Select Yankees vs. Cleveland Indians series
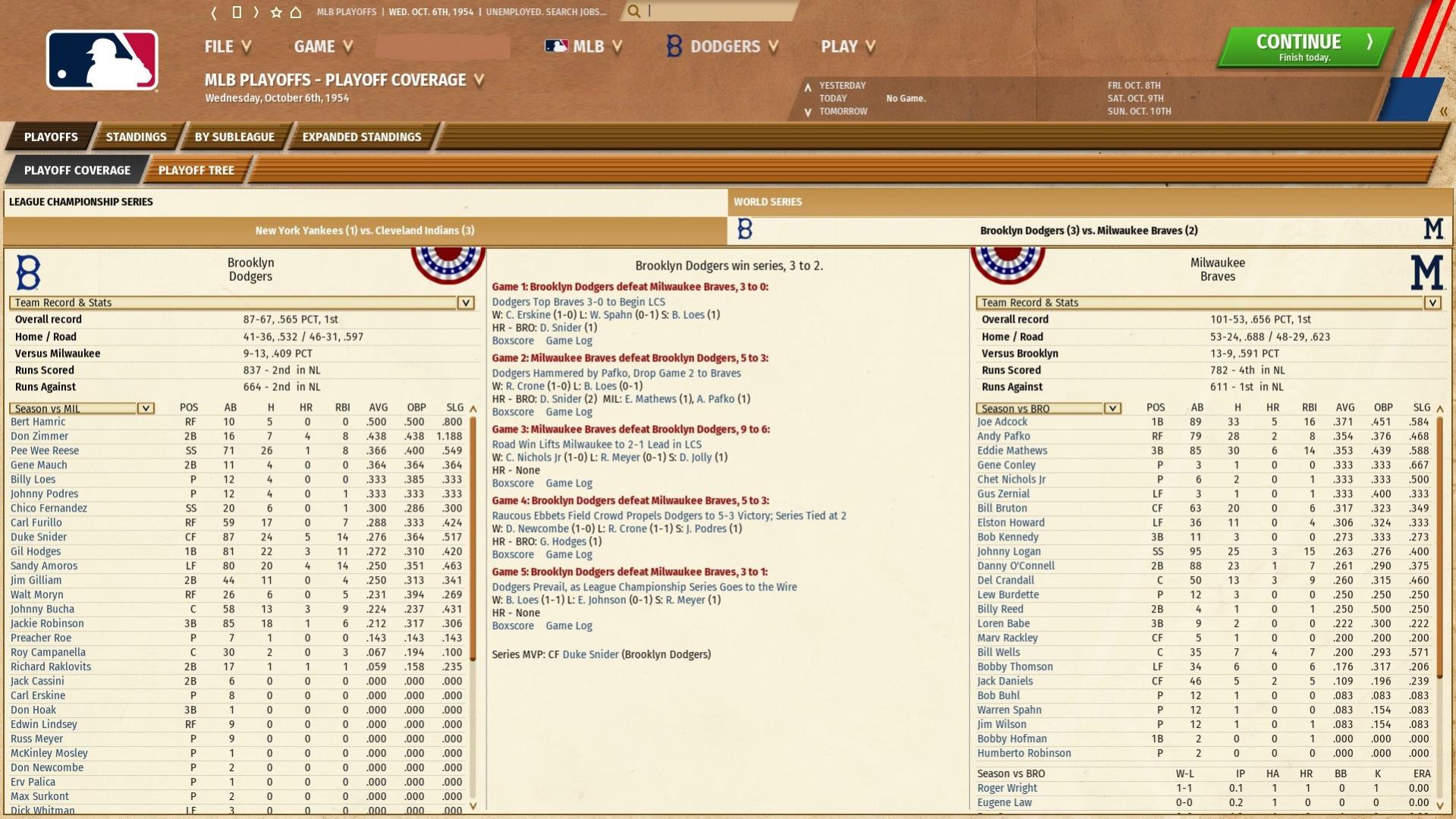This screenshot has height=819, width=1456. (365, 230)
